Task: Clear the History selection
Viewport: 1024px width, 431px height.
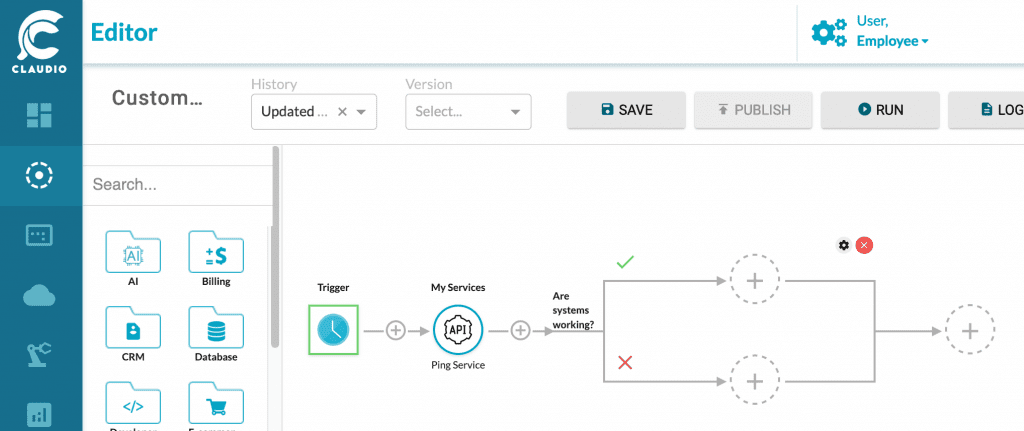Action: [342, 112]
